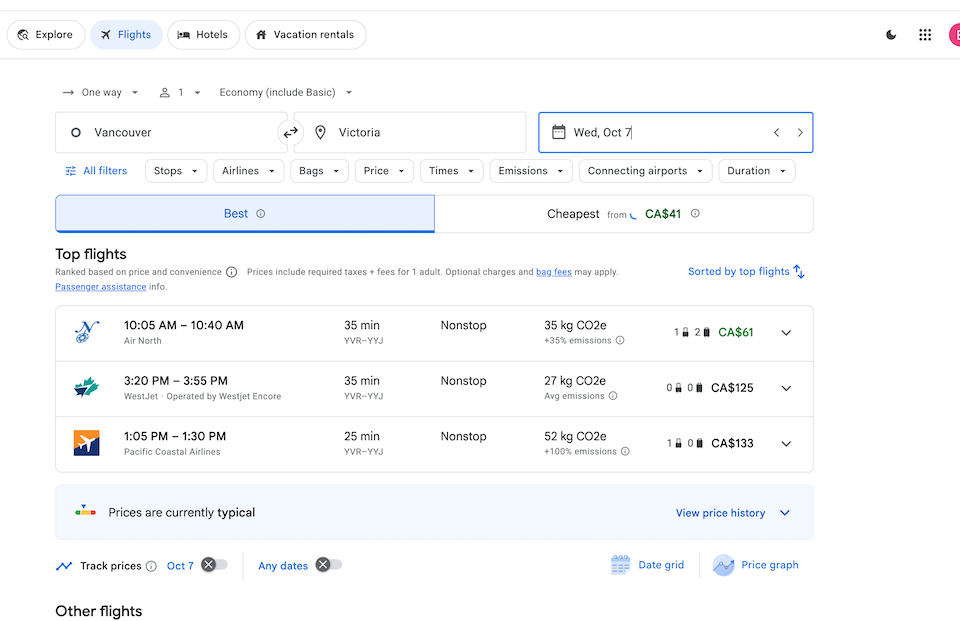
Task: Switch to dark theme moon icon
Action: [891, 35]
